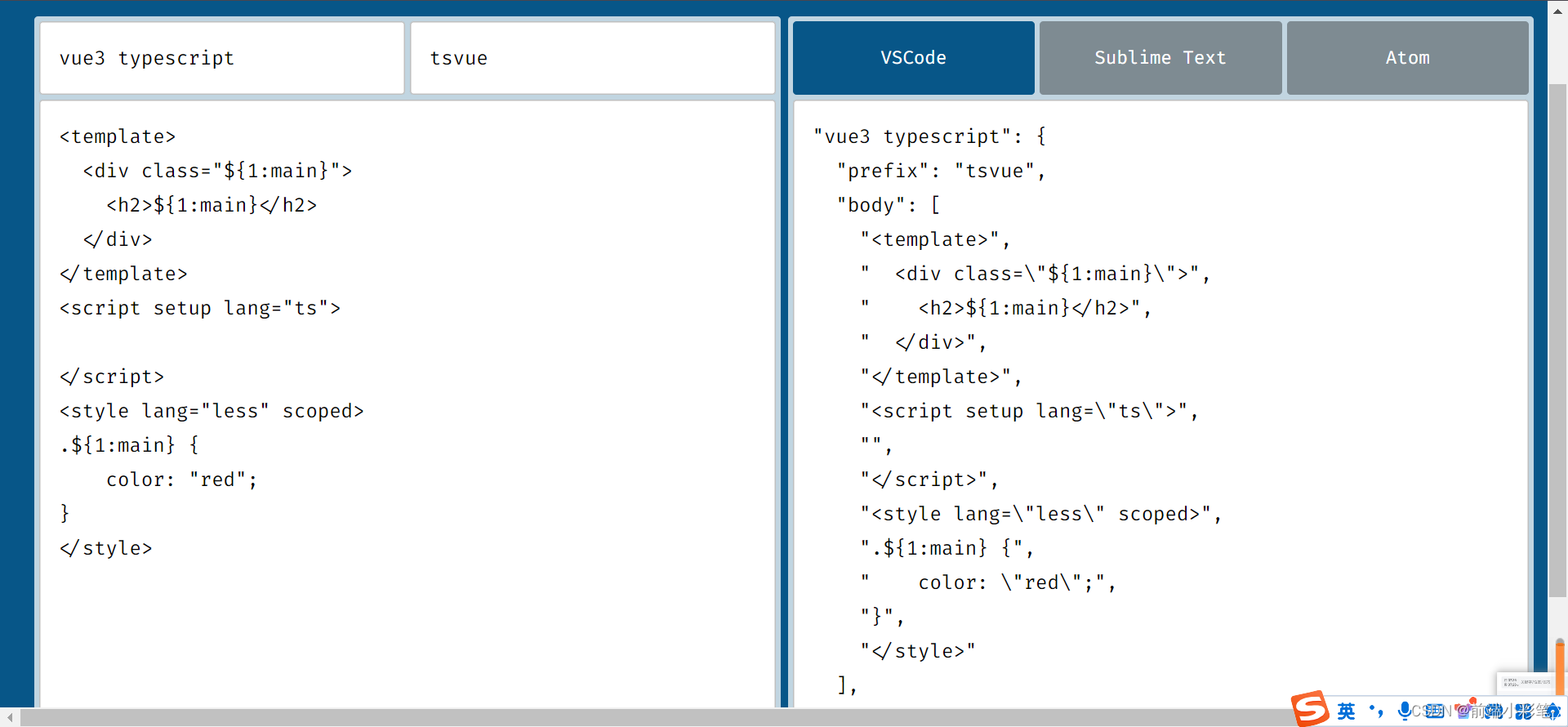Click the '<template>' first line in the left editor

point(118,136)
